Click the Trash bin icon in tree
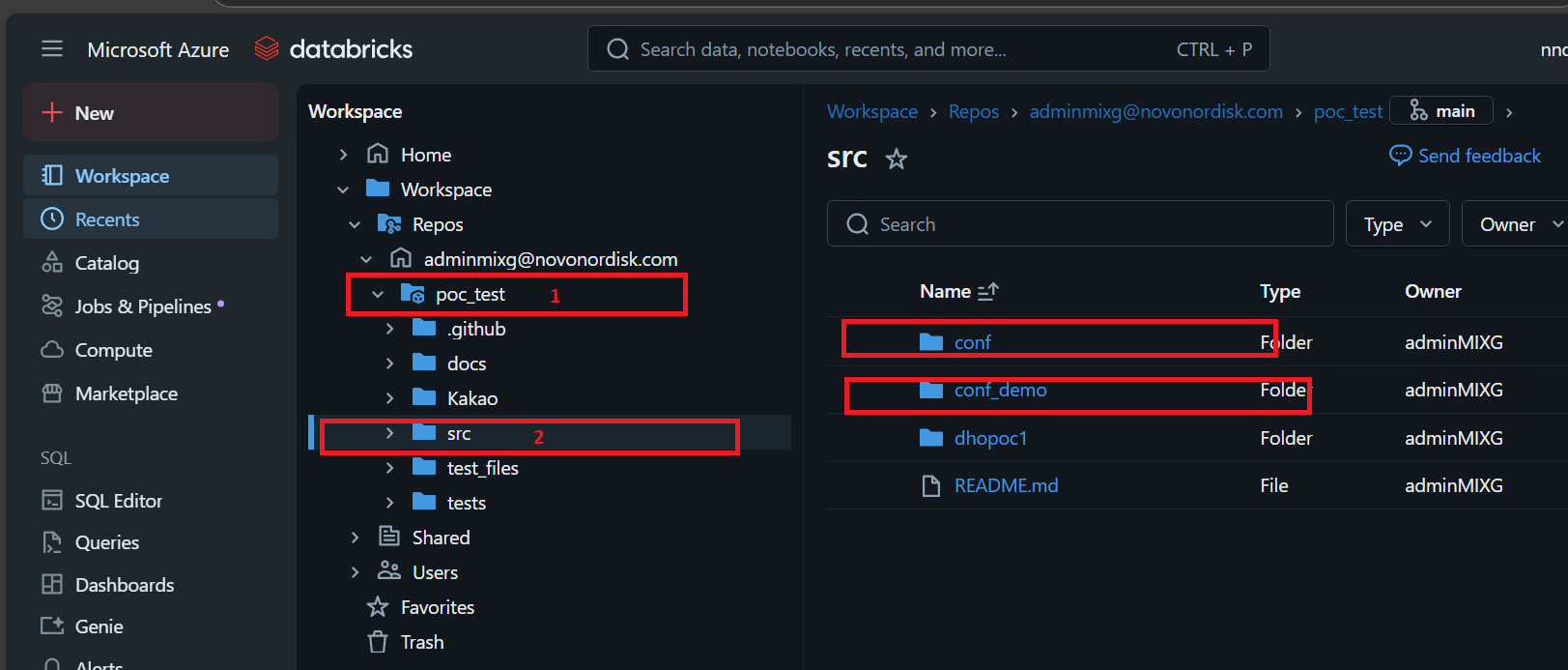The image size is (1568, 670). point(378,642)
